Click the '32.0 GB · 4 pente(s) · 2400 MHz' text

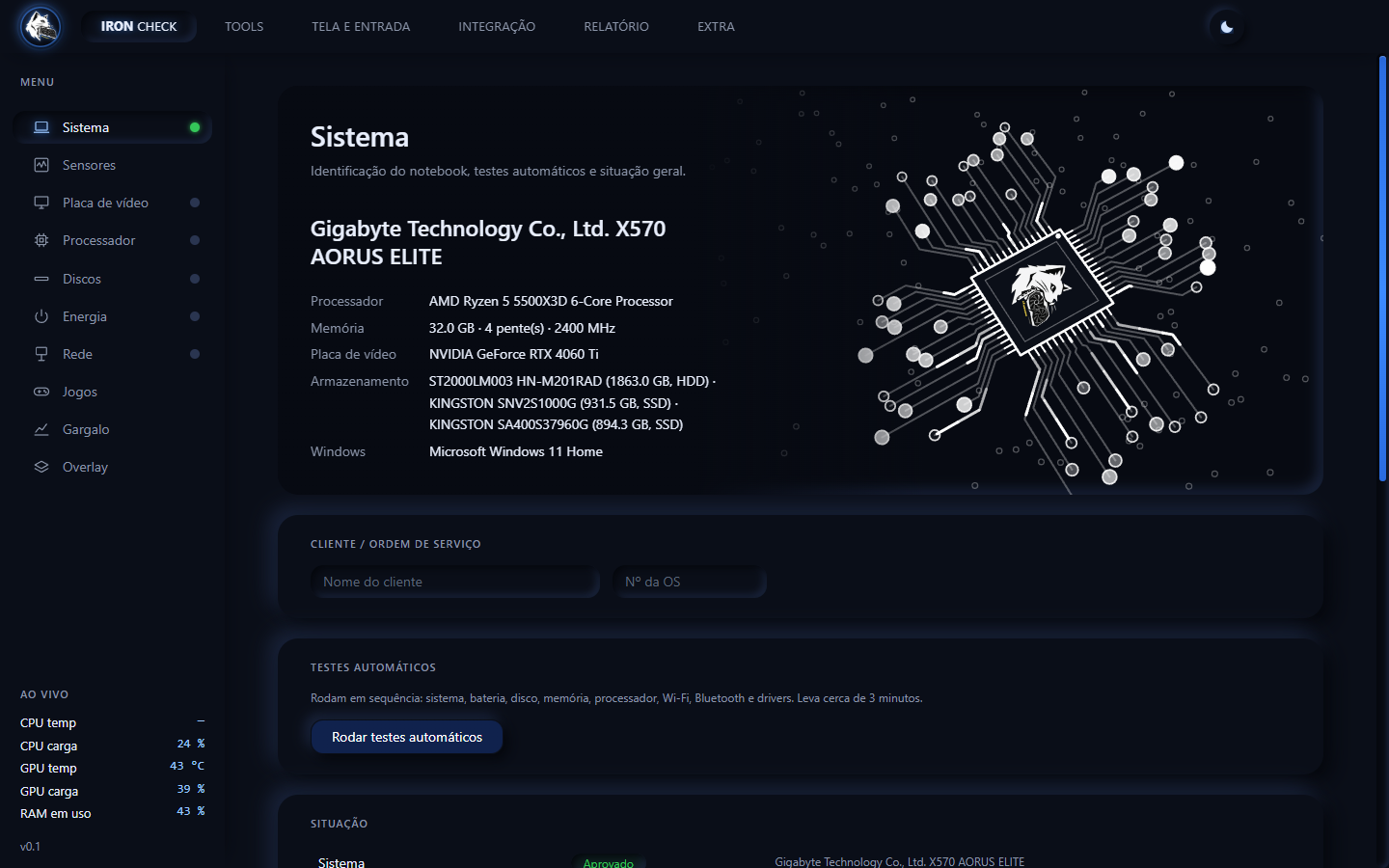(x=522, y=328)
